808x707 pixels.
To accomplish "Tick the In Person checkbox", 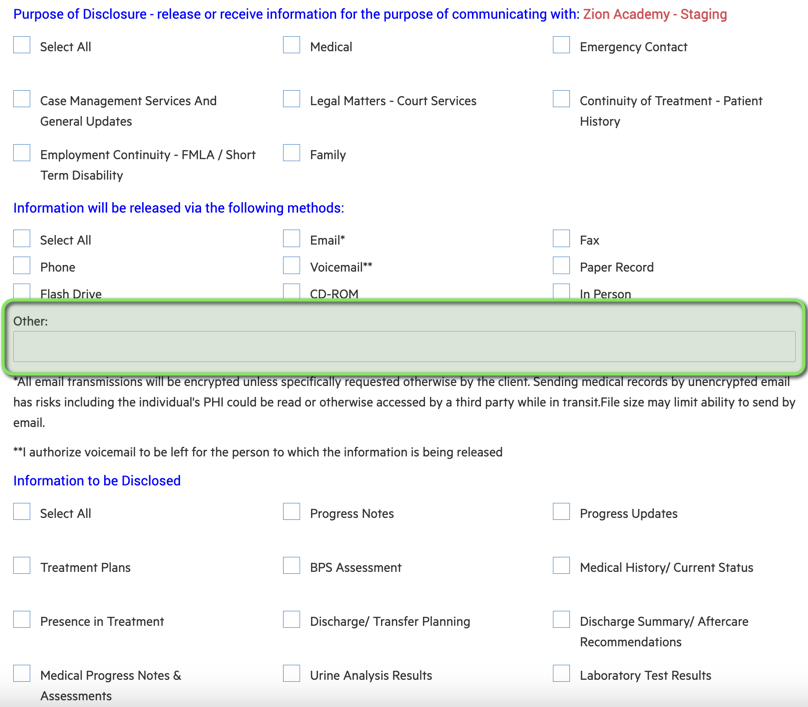I will 561,292.
